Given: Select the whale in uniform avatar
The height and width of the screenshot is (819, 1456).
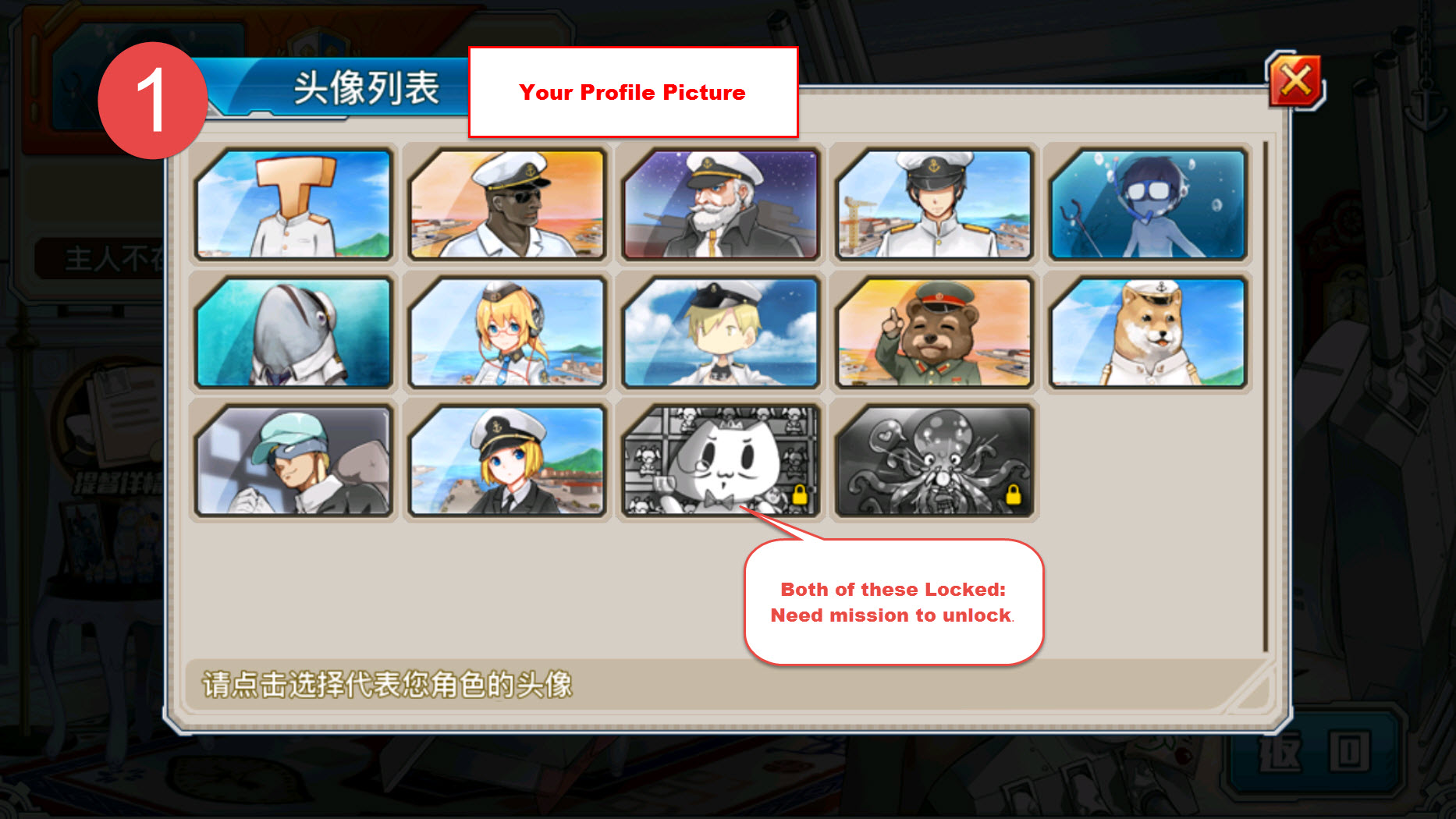Looking at the screenshot, I should point(293,332).
